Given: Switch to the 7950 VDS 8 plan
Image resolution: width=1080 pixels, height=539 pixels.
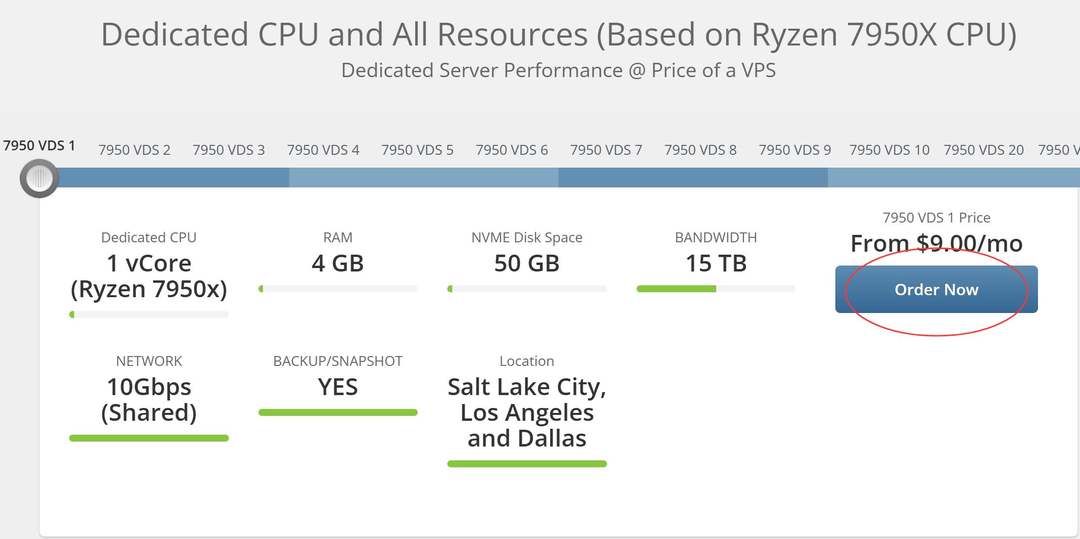Looking at the screenshot, I should pos(700,150).
